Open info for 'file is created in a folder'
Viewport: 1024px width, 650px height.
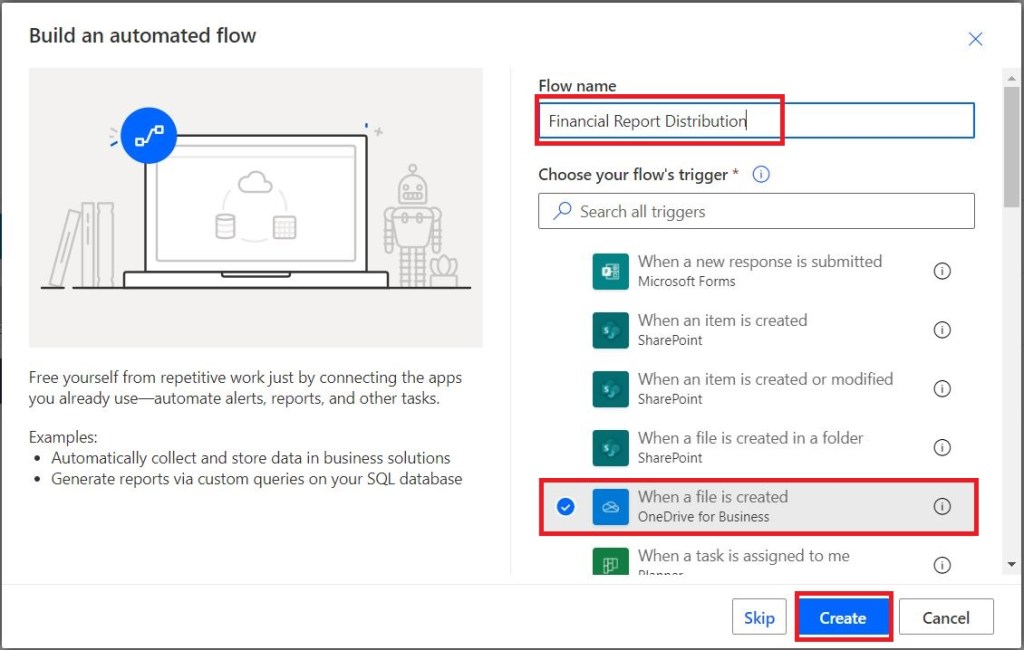[941, 448]
